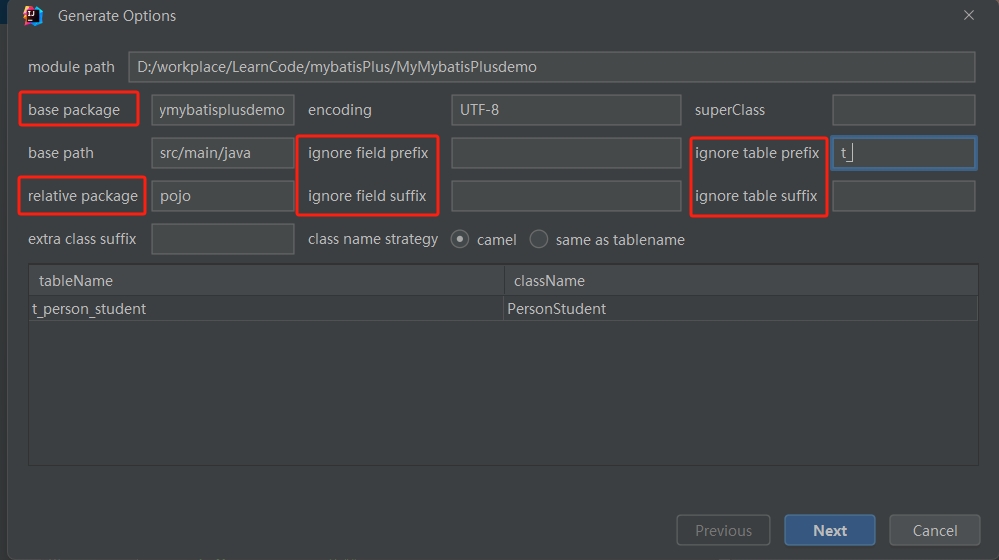Focus the ignore field suffix input
Screen dimensions: 999x560
(566, 196)
